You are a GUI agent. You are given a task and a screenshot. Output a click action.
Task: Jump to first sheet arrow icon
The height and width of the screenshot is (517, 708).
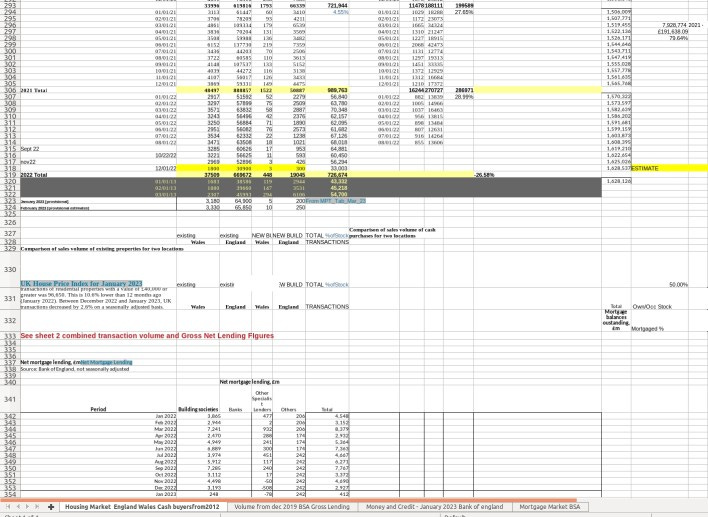(8, 507)
